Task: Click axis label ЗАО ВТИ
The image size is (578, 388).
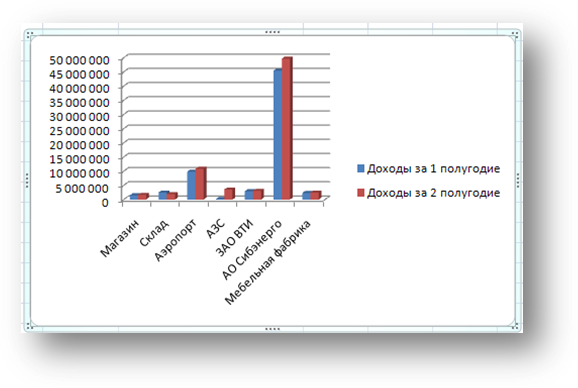Action: click(235, 238)
